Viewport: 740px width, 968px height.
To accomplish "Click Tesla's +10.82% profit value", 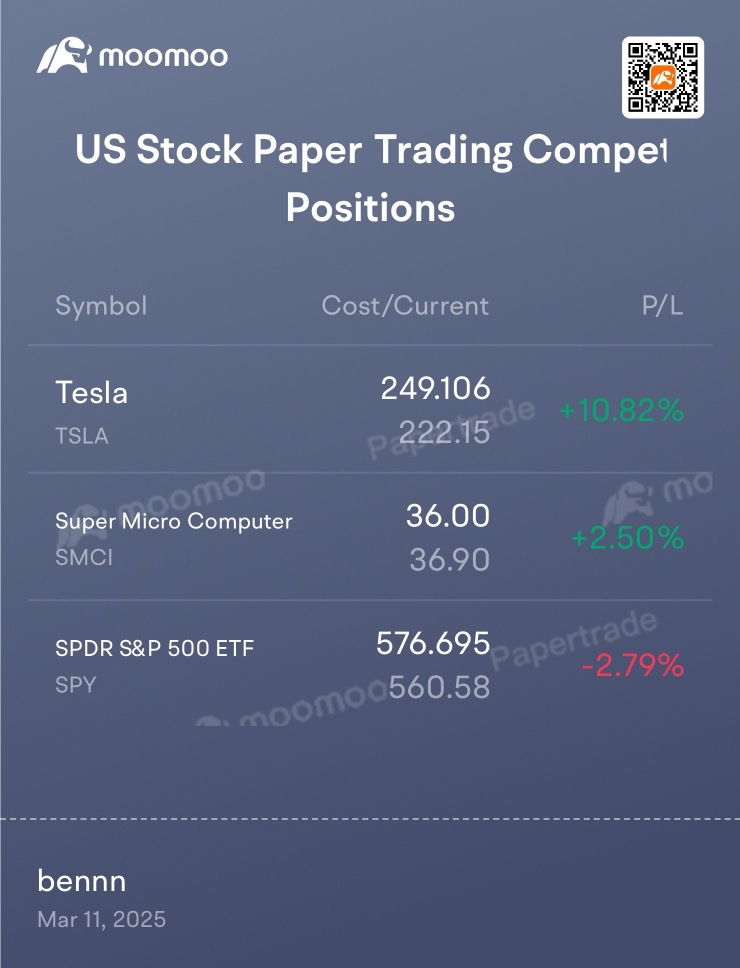I will click(x=621, y=410).
